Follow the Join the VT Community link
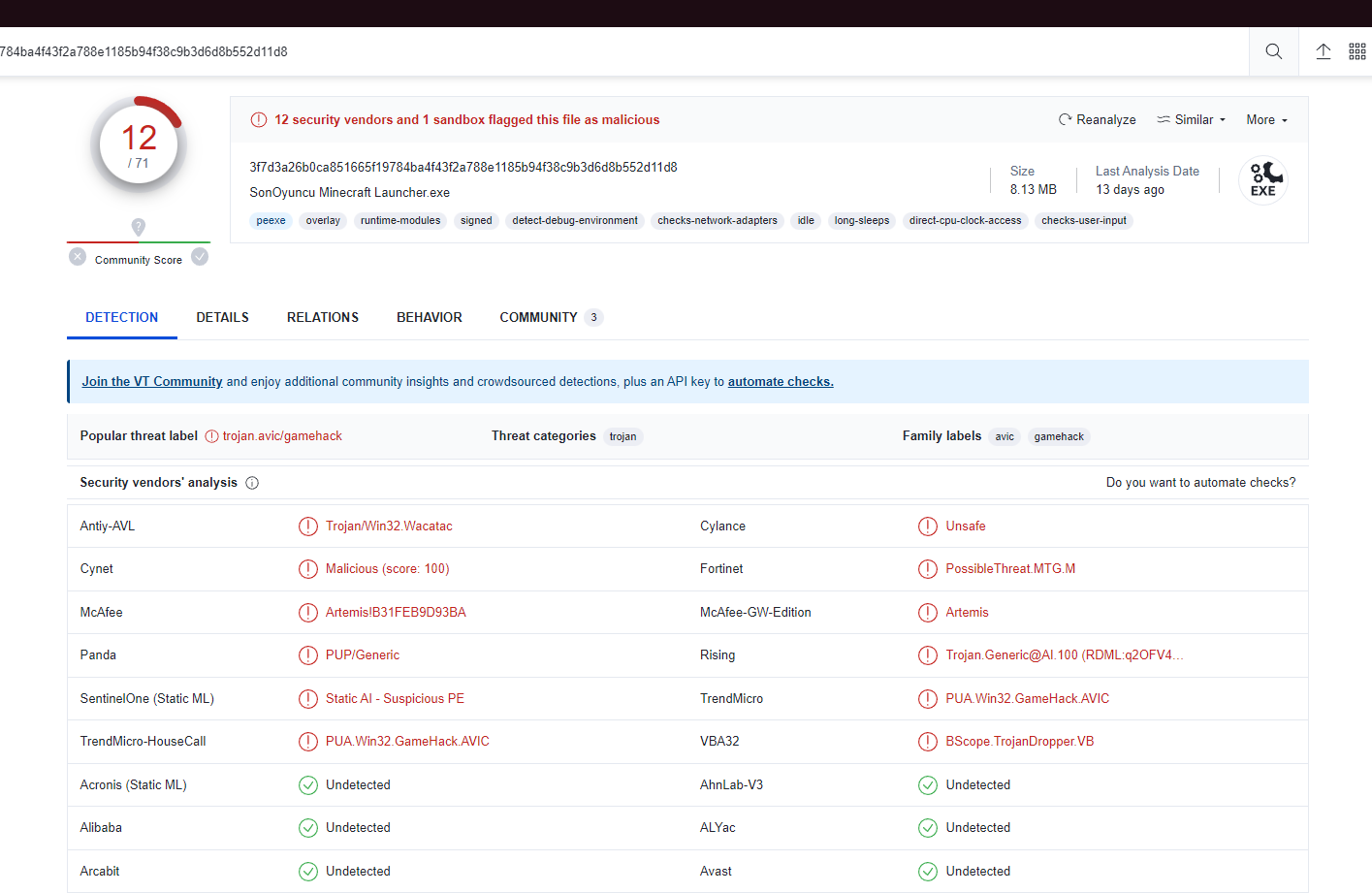This screenshot has width=1372, height=893. coord(152,382)
